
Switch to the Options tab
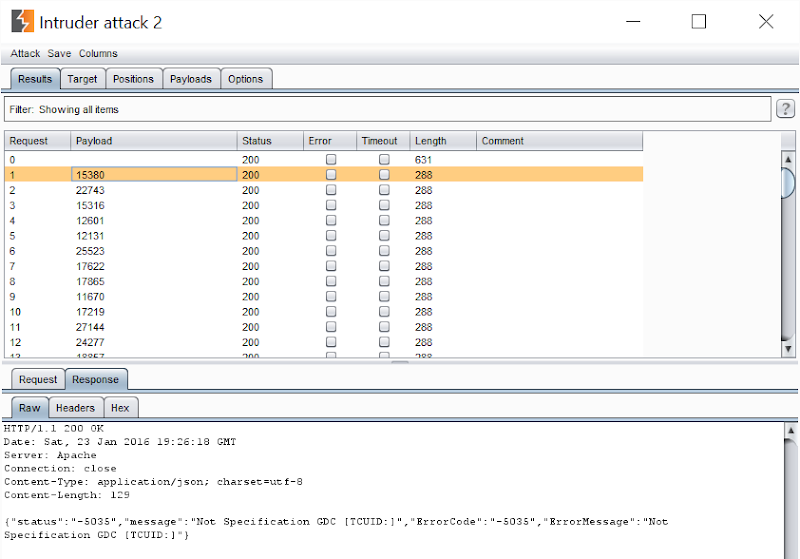coord(245,79)
